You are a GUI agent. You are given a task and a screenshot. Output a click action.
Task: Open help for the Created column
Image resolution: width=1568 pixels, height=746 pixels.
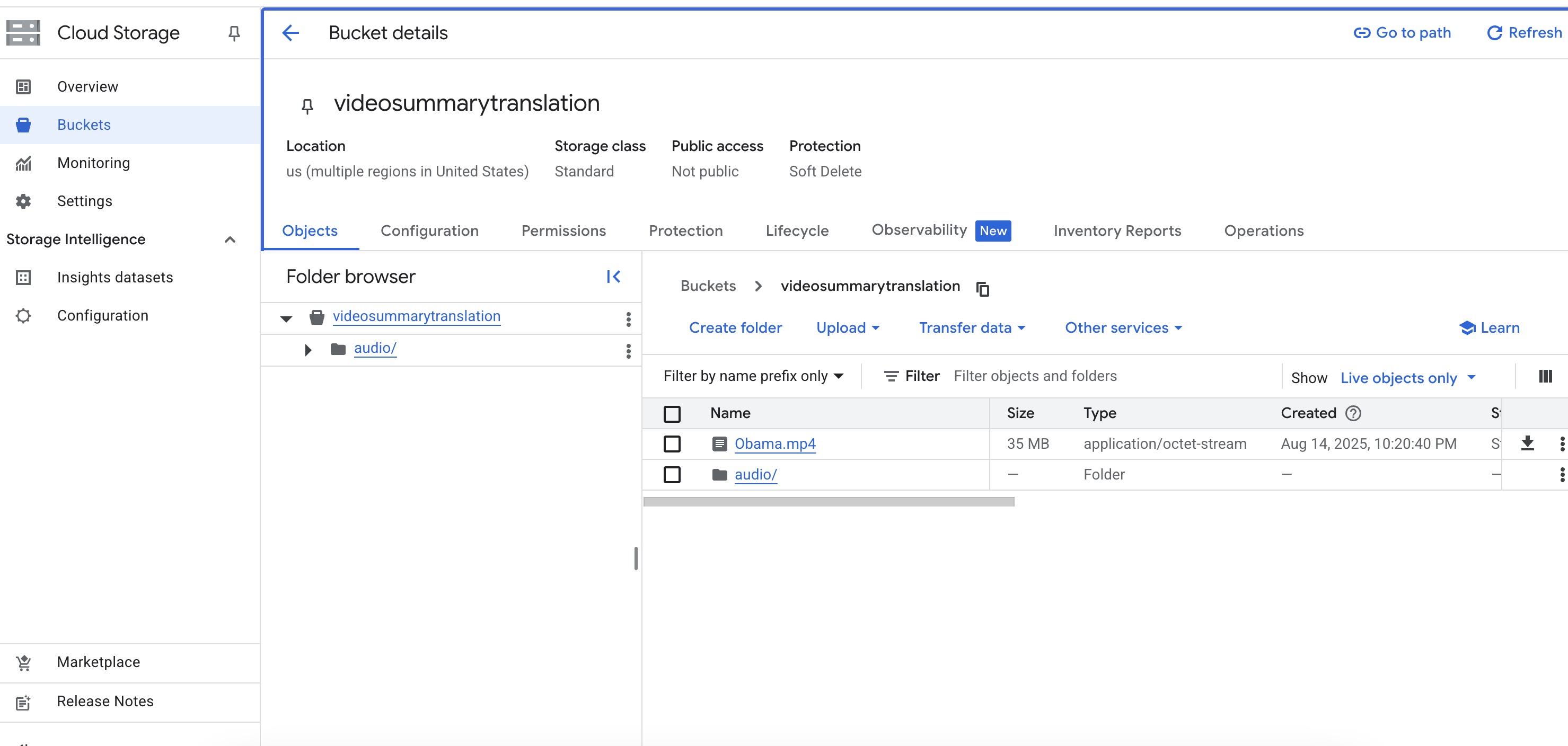(x=1353, y=413)
